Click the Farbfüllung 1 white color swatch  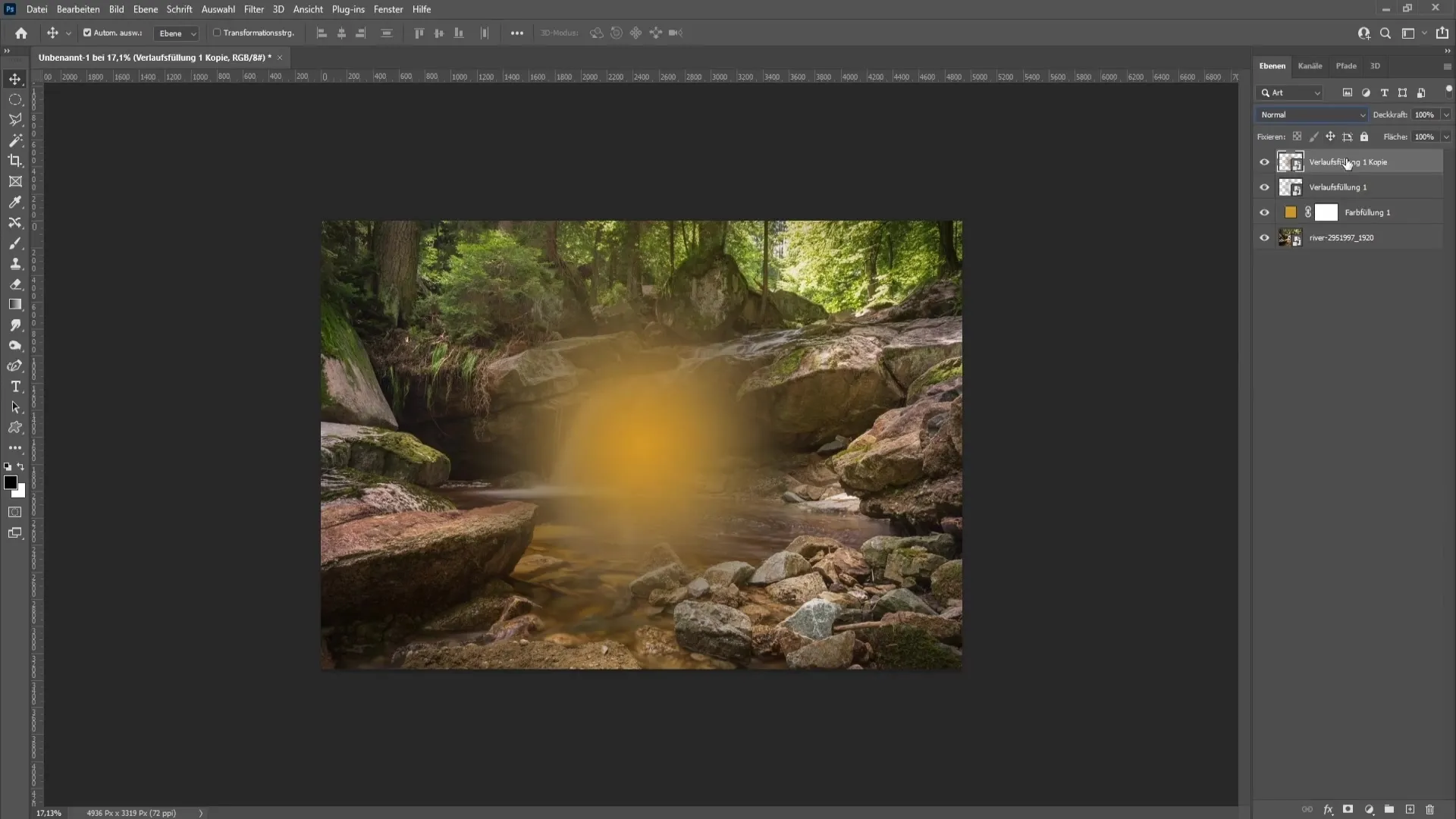point(1326,212)
